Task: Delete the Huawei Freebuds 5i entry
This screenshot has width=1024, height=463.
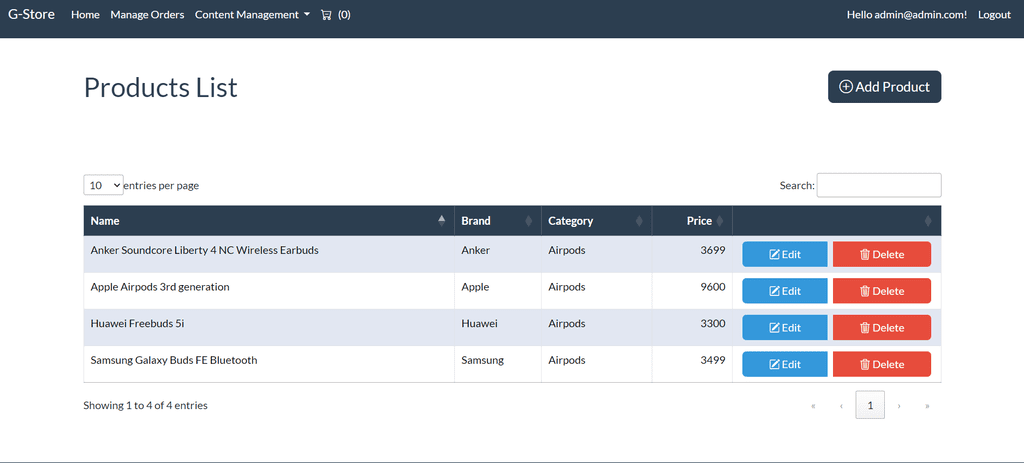Action: (881, 328)
